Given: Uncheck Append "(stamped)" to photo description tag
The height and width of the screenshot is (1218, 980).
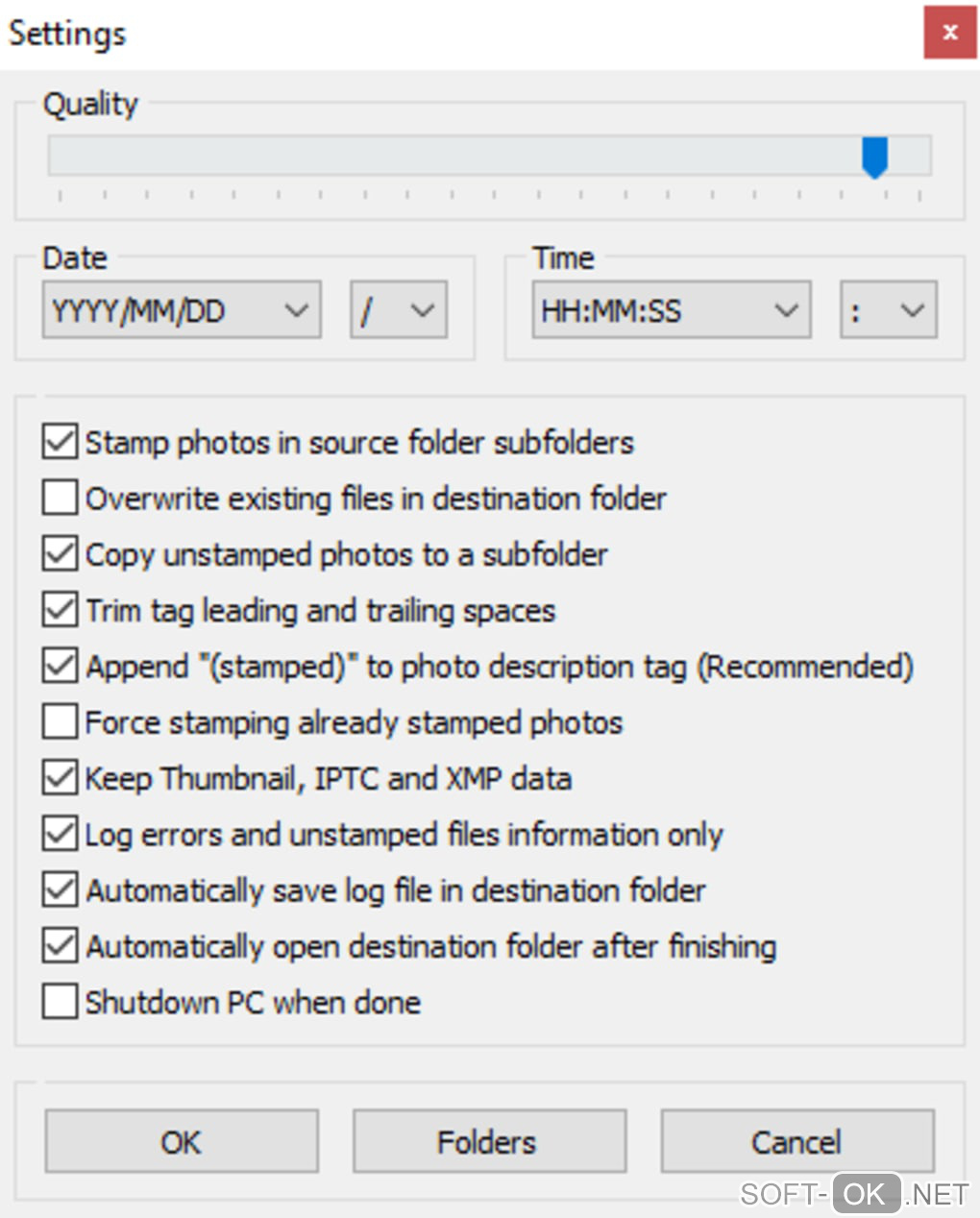Looking at the screenshot, I should (x=61, y=666).
